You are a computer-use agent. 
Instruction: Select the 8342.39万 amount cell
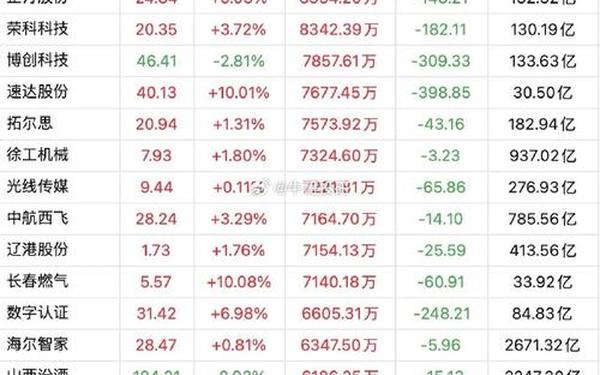coord(339,30)
